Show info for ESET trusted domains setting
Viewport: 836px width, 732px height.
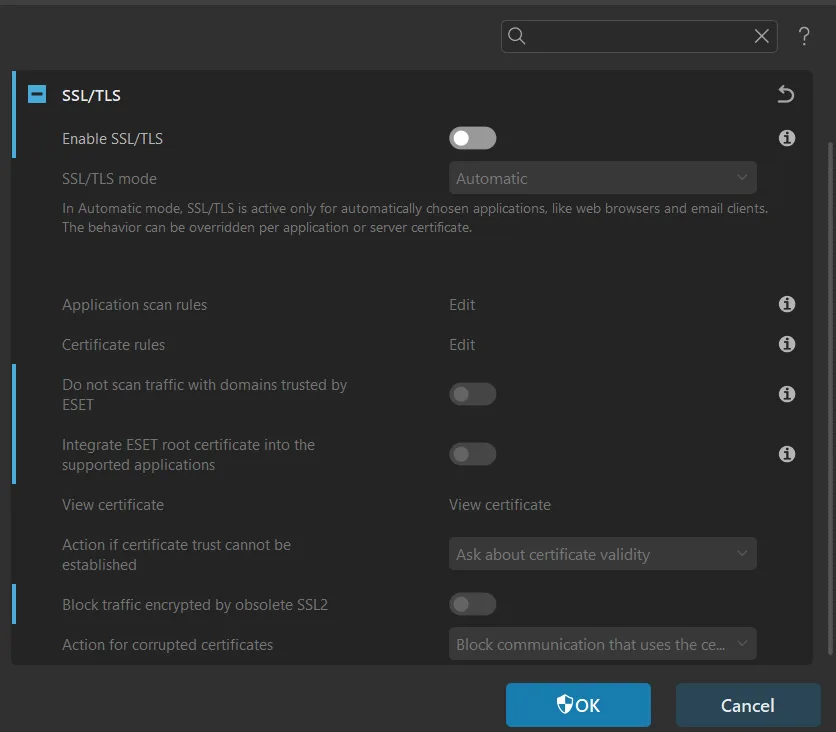click(x=786, y=394)
